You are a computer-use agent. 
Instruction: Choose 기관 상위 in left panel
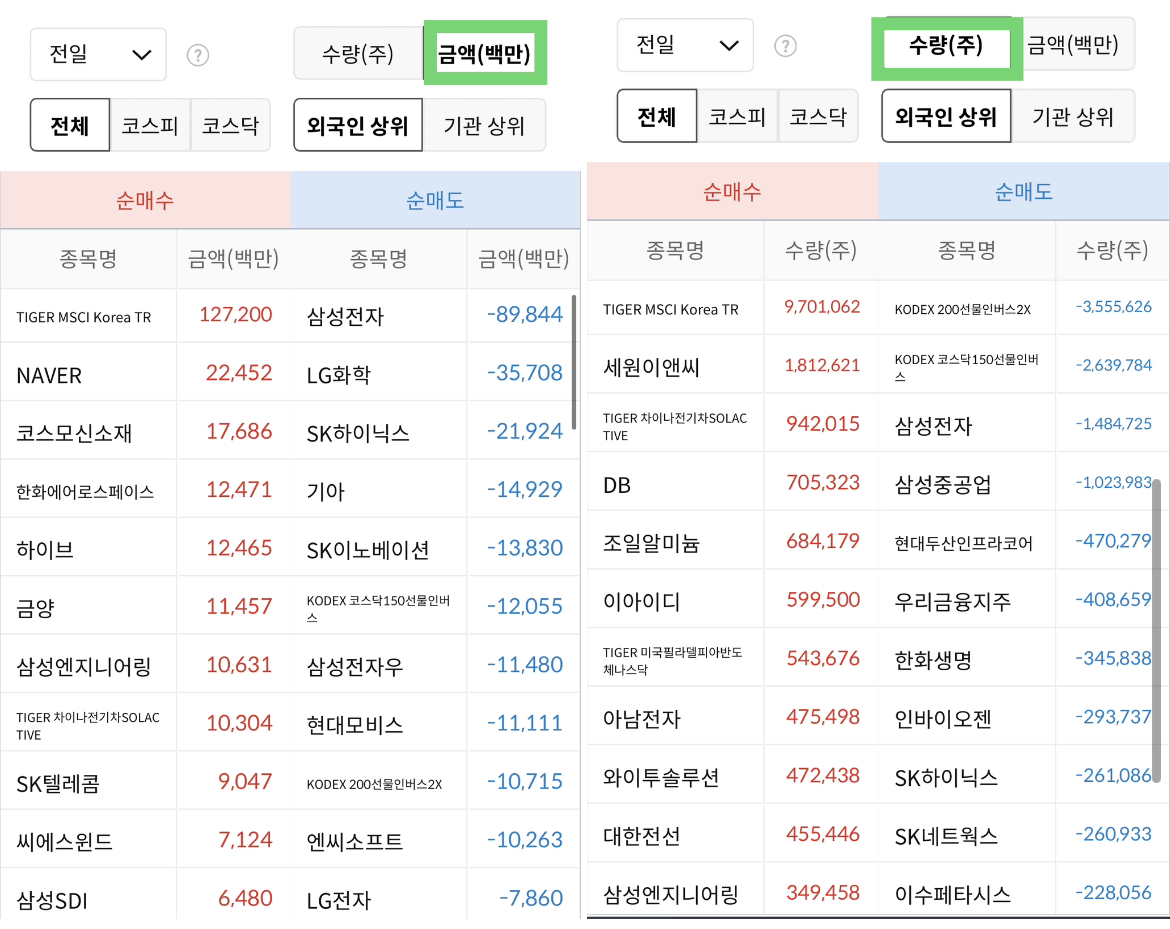[484, 125]
